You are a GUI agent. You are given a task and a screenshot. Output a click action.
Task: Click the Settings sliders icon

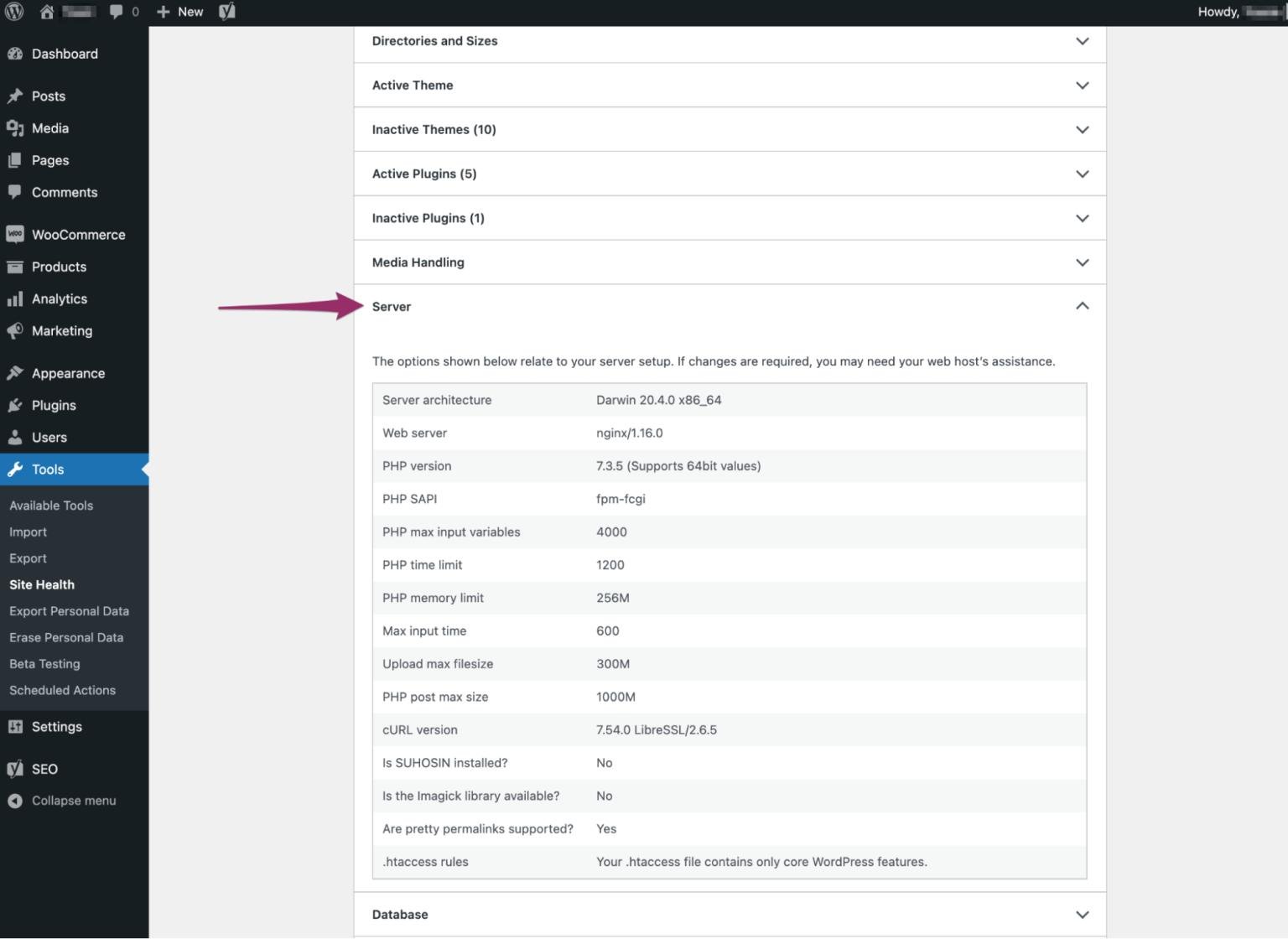pyautogui.click(x=14, y=727)
